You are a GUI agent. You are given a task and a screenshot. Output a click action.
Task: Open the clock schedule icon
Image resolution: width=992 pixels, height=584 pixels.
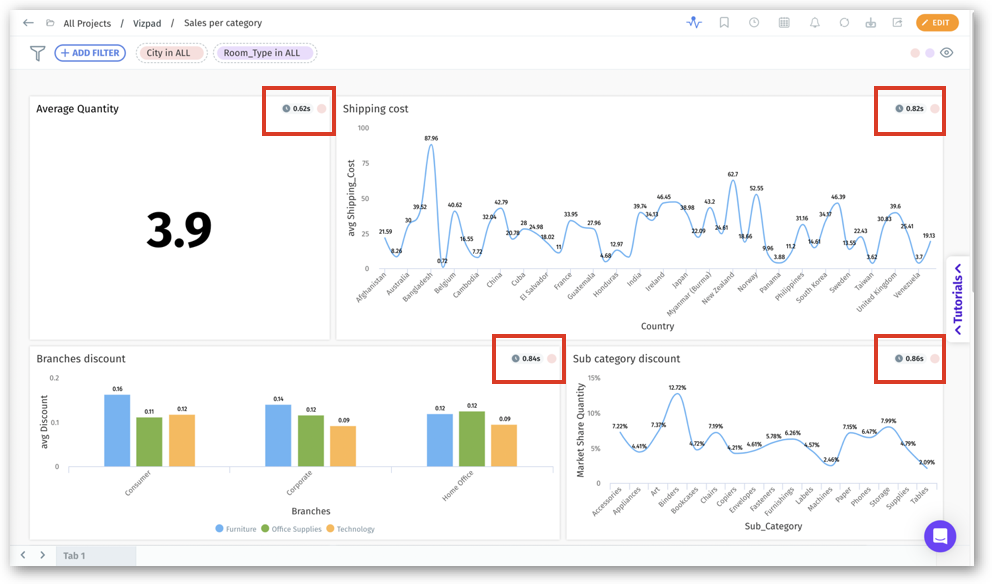(754, 23)
